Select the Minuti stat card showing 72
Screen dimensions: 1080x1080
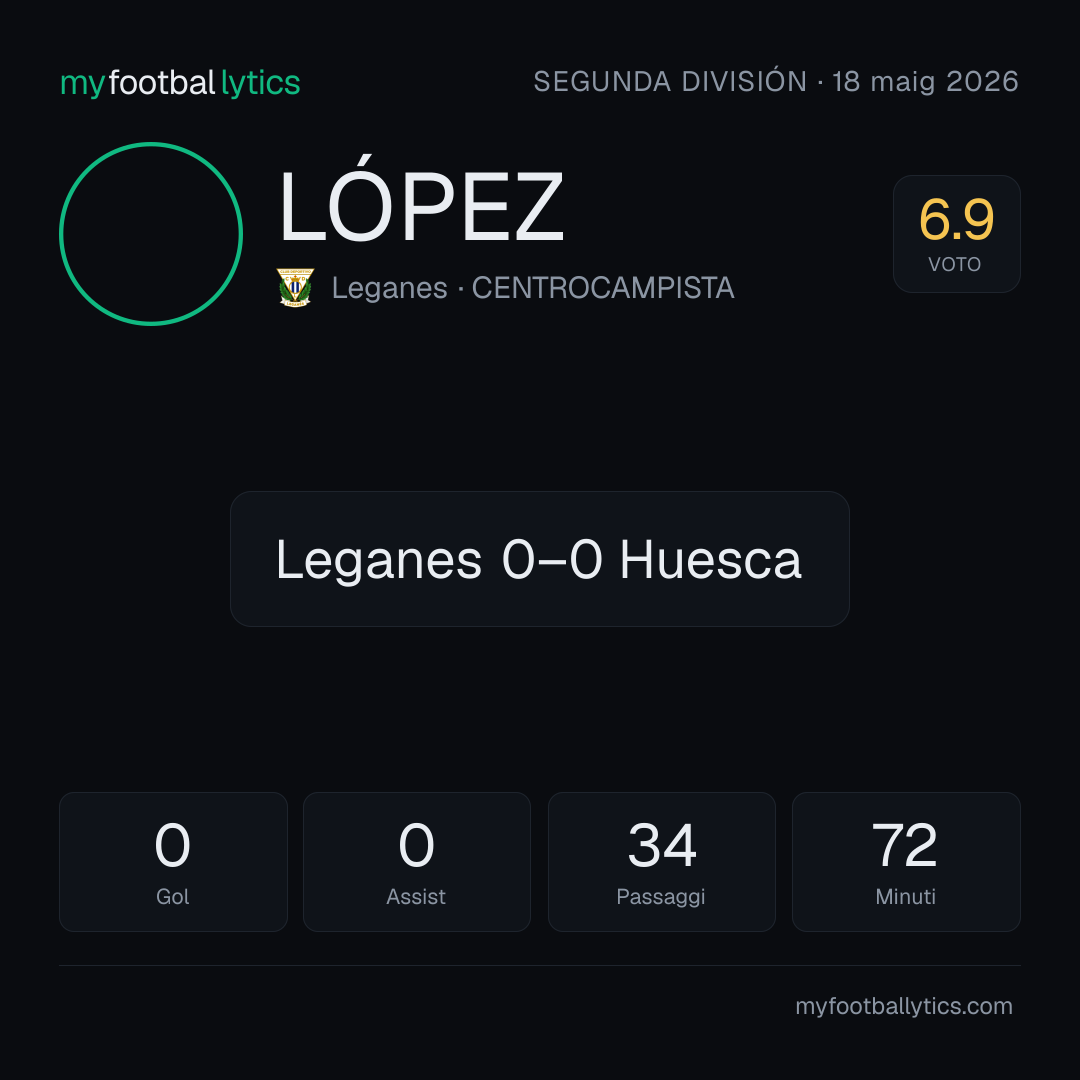point(906,862)
